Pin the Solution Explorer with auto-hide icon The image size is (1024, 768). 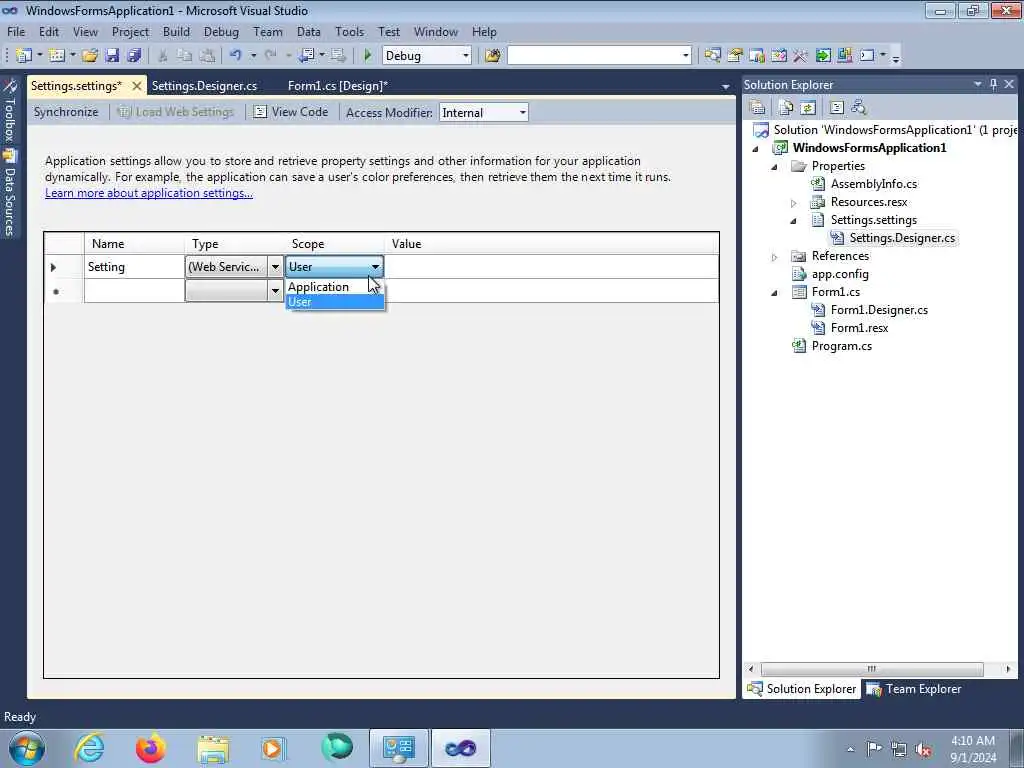993,84
